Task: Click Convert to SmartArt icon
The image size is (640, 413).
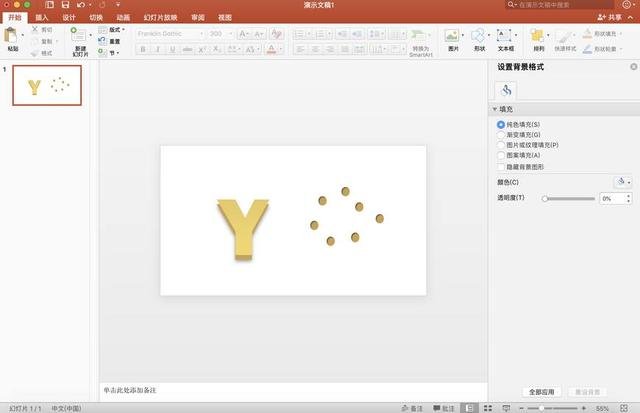Action: coord(421,36)
